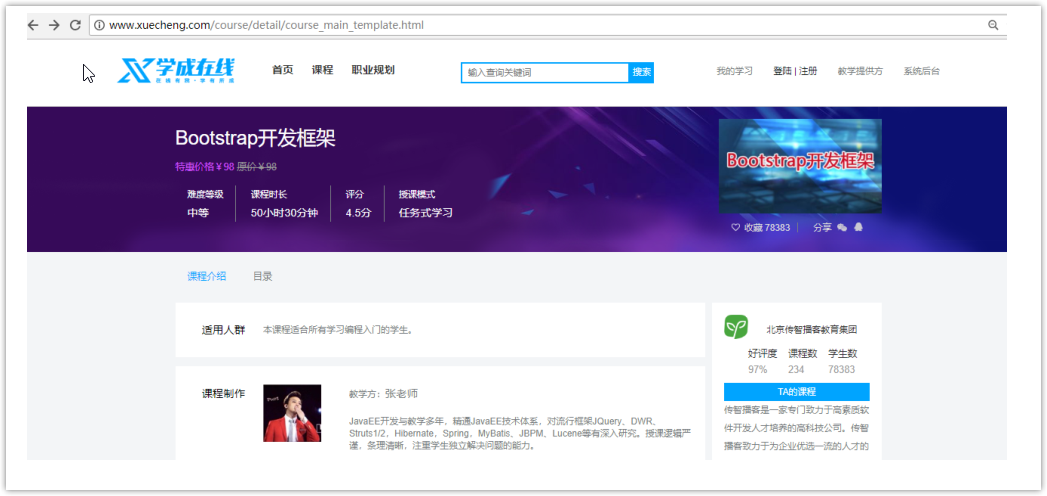This screenshot has height=496, width=1047.
Task: Click the 原价 ¥98 strikethrough price
Action: point(256,167)
